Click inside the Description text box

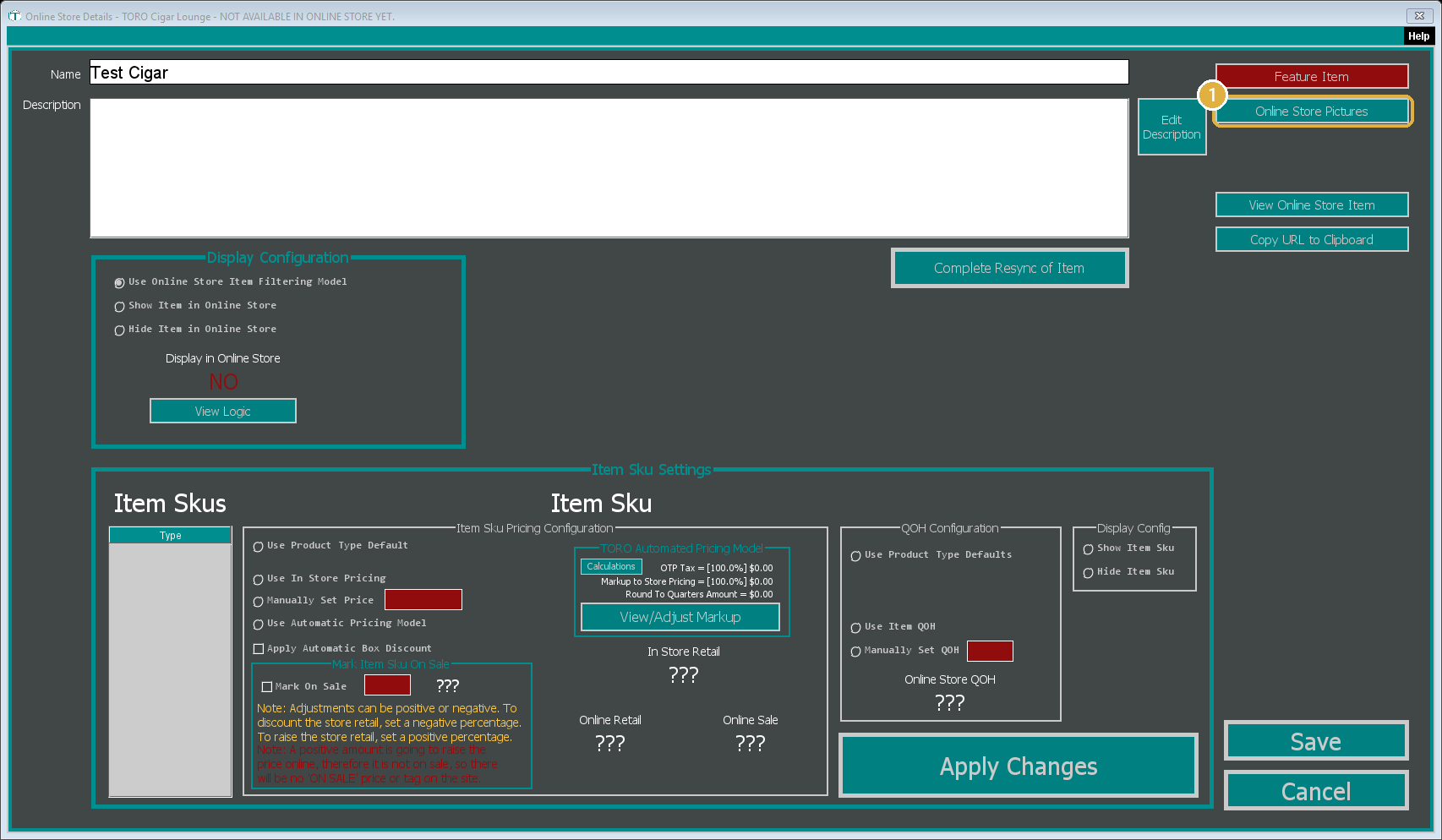pos(609,168)
